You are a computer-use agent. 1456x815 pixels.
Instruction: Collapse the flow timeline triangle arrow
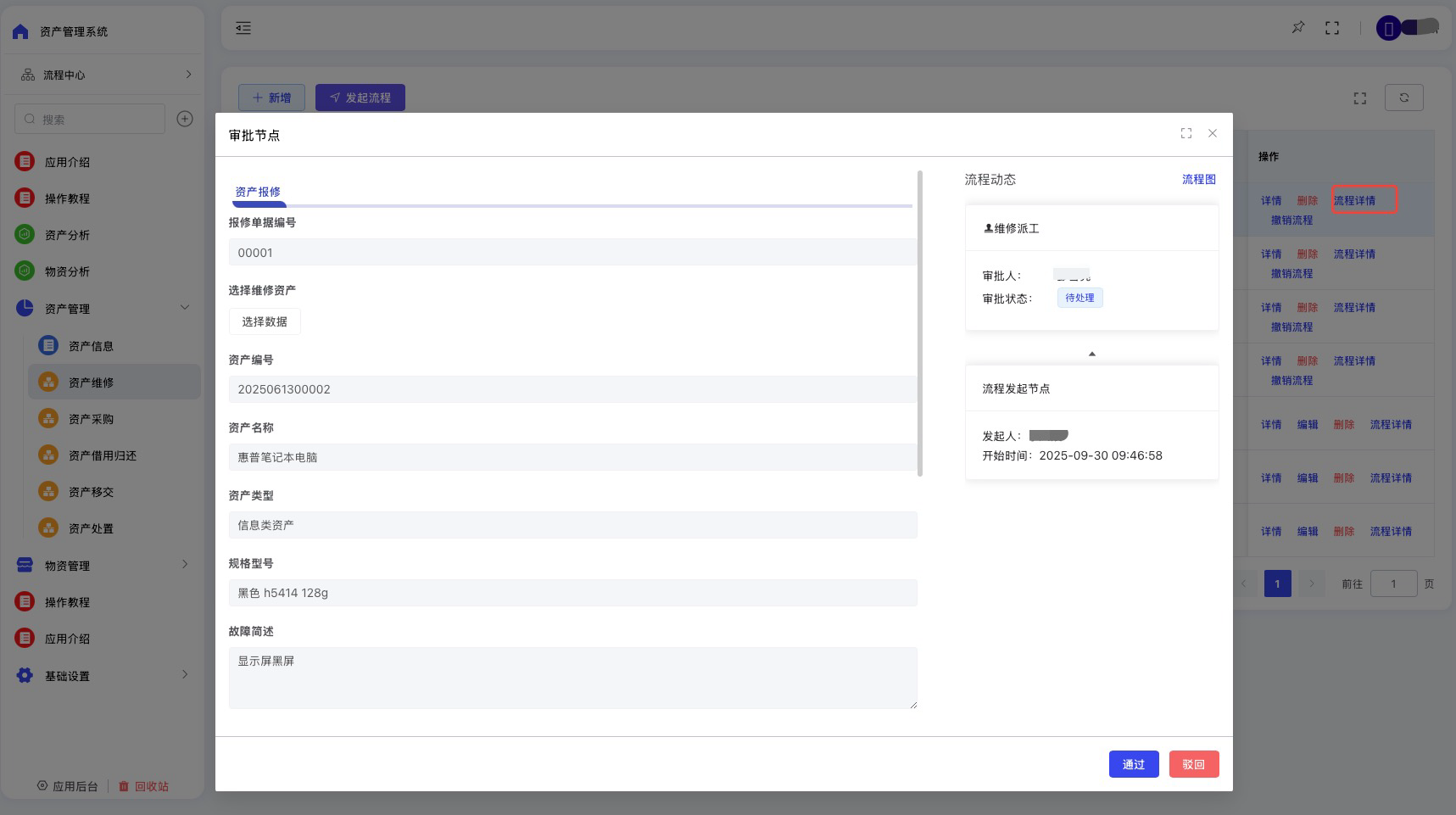click(1091, 354)
